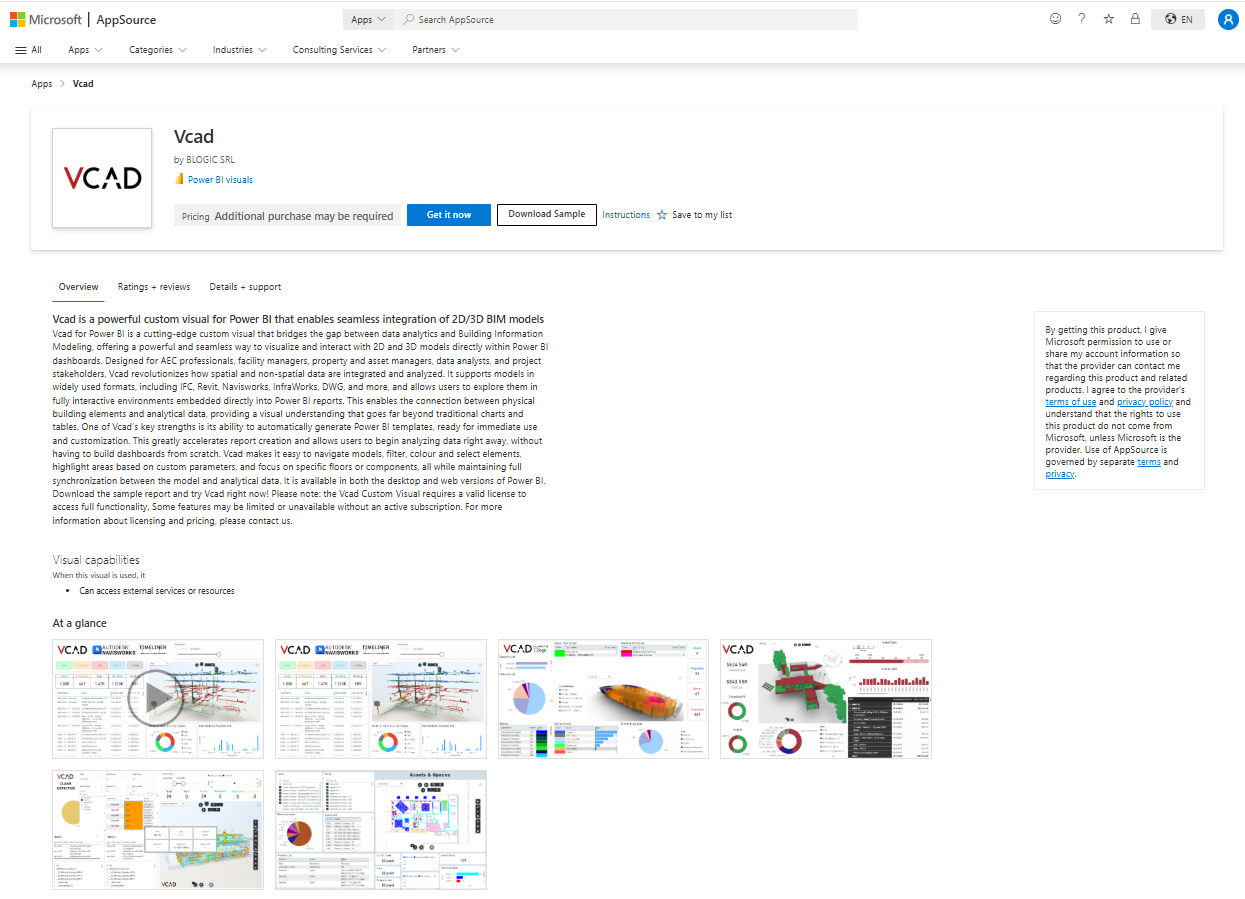Image resolution: width=1245 pixels, height=899 pixels.
Task: Click the 'Visual capabilities' heading
Action: 96,560
